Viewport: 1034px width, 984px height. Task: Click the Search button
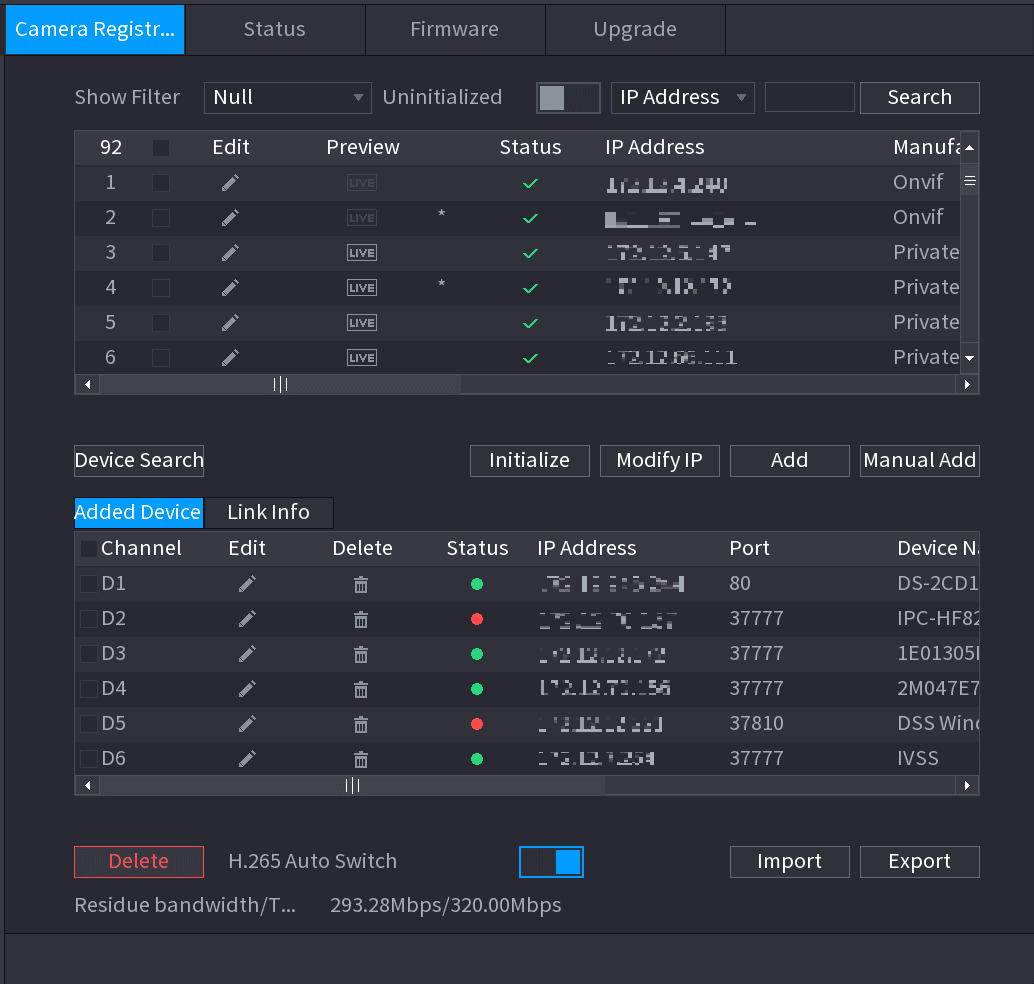[x=919, y=98]
